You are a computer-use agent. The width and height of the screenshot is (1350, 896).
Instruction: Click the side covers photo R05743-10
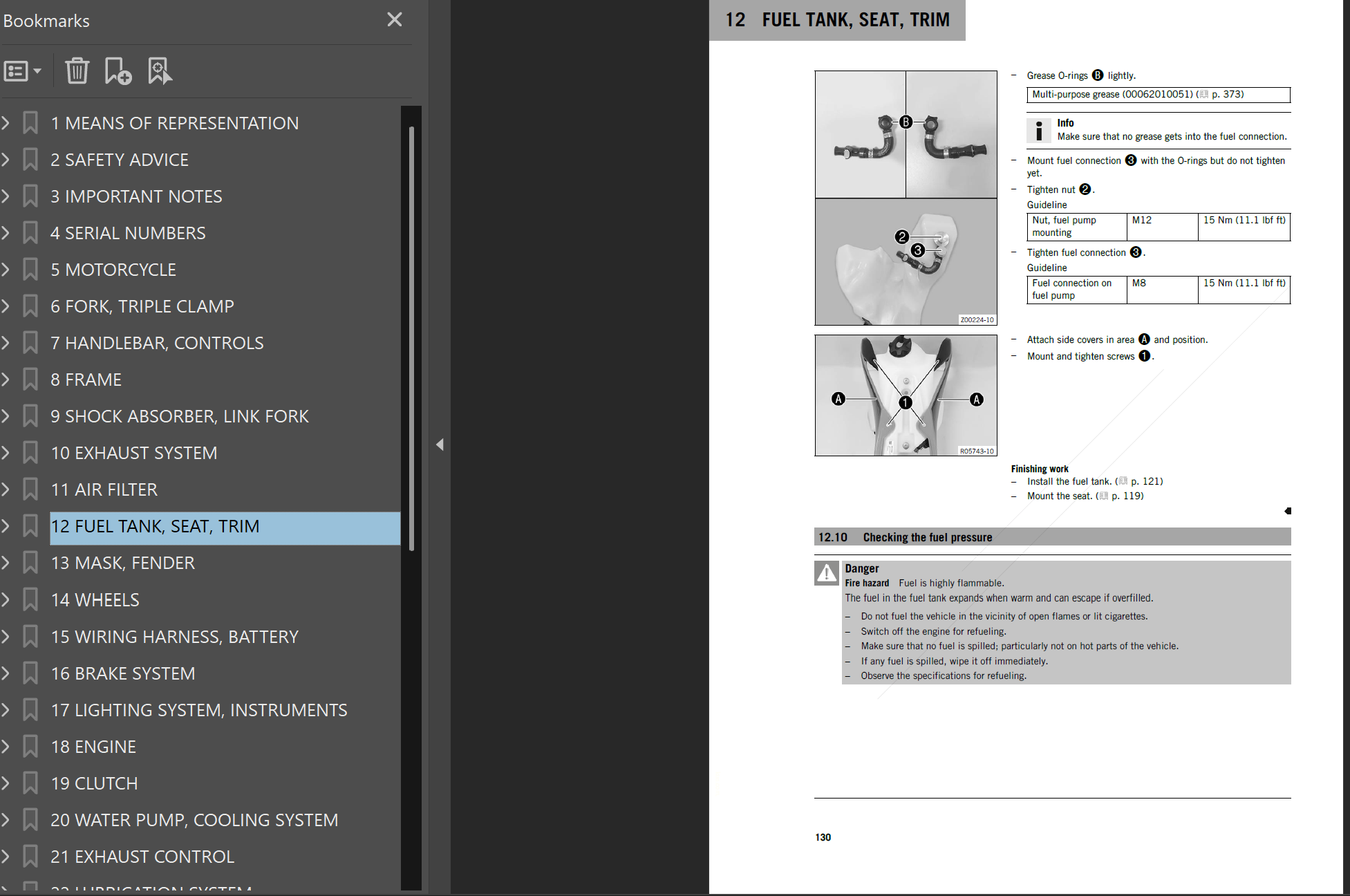click(906, 395)
